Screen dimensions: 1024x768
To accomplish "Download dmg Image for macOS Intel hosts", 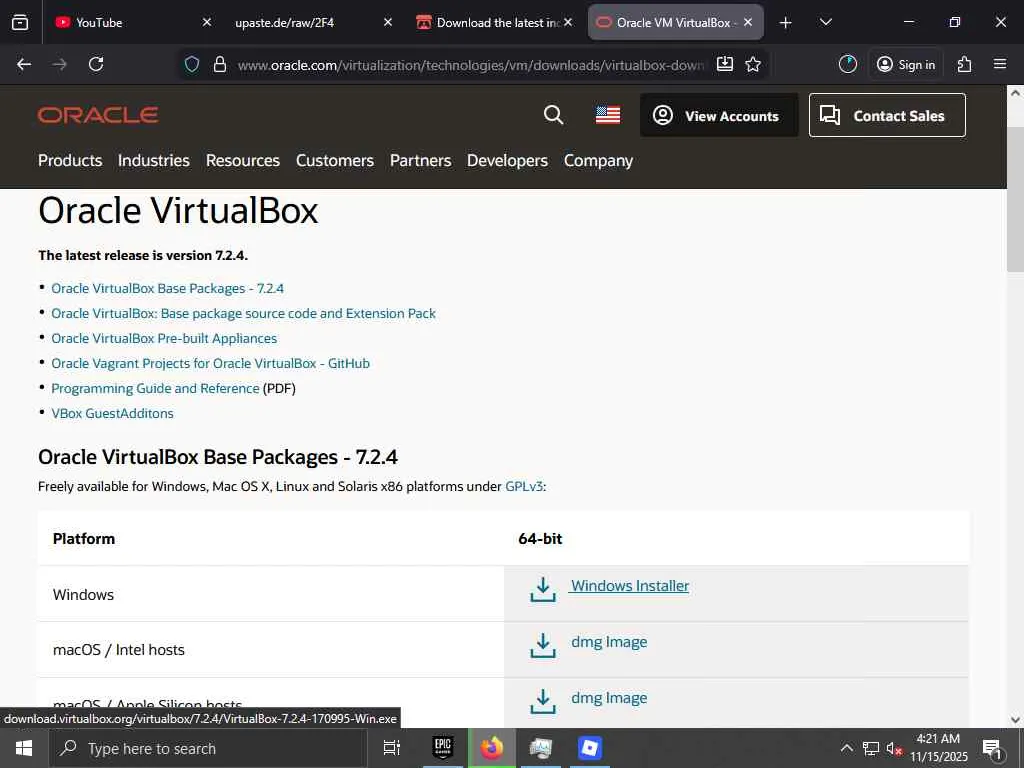I will pos(609,642).
